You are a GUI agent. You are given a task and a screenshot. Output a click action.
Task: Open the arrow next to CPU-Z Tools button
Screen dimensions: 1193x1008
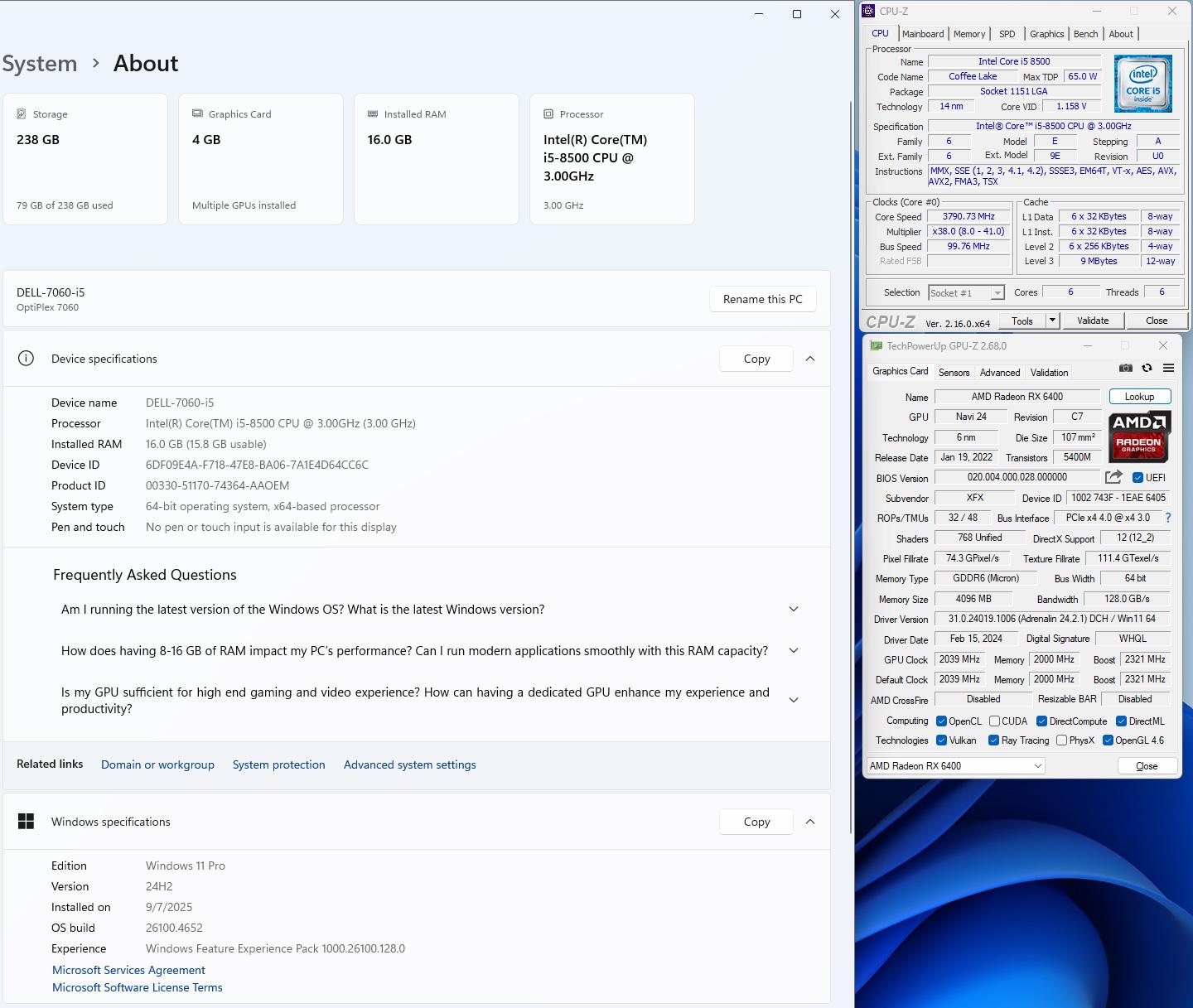pyautogui.click(x=1052, y=321)
